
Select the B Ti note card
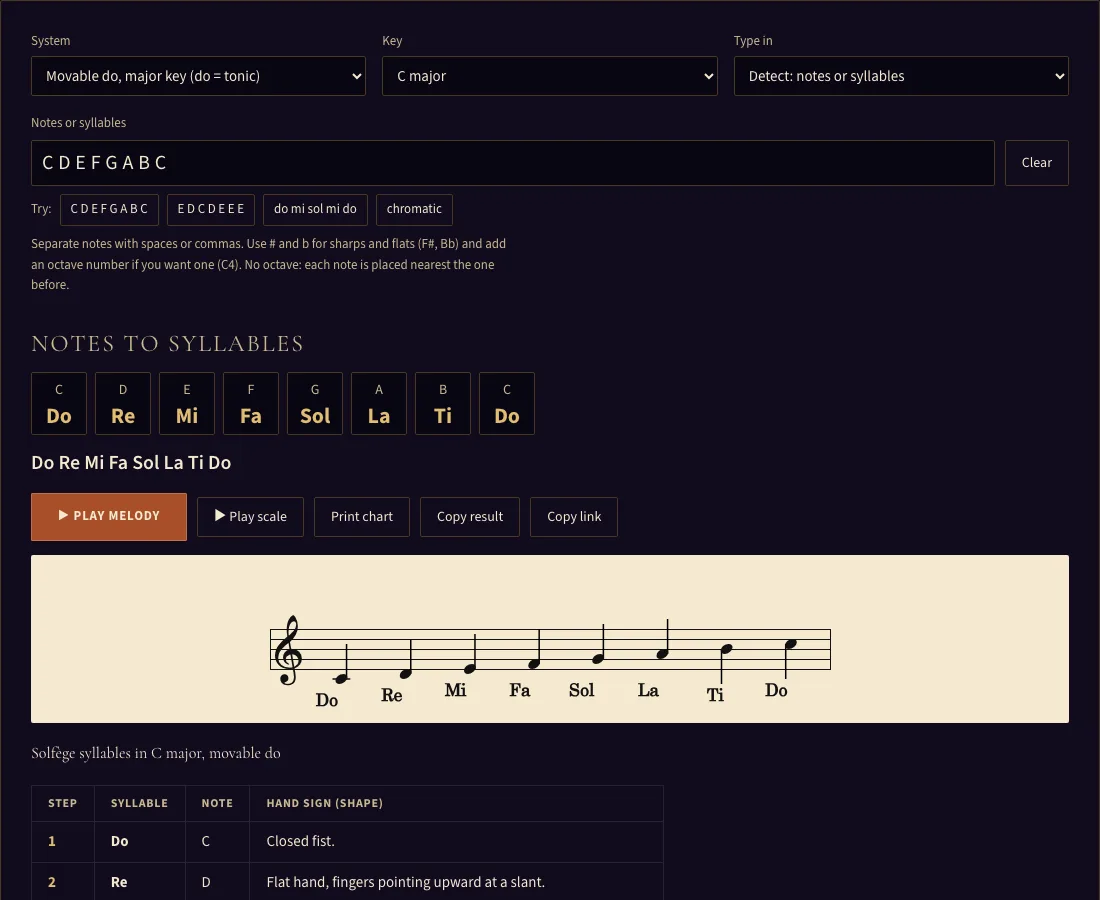tap(443, 403)
